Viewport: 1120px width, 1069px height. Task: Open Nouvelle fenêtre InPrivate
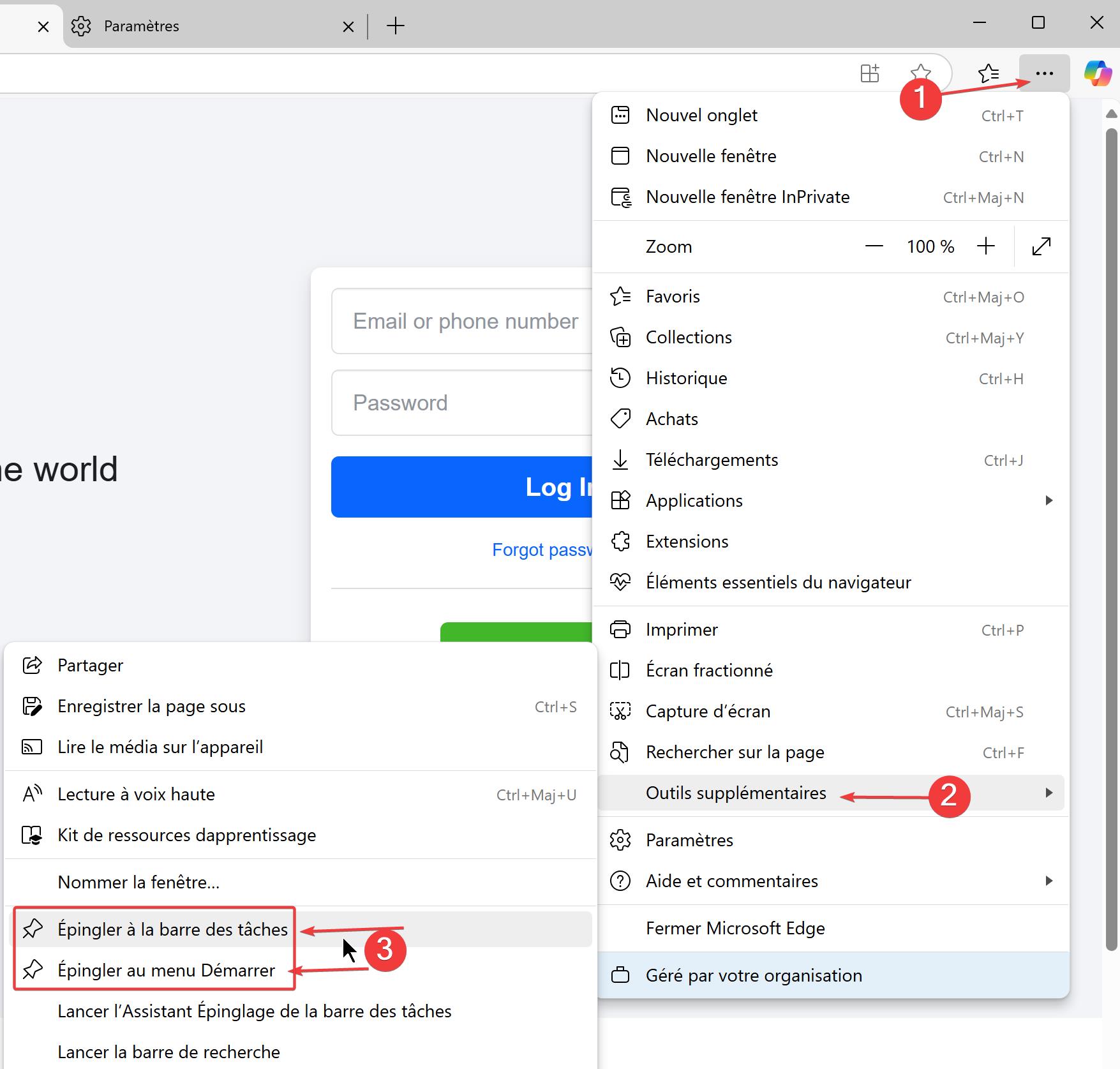click(x=830, y=197)
